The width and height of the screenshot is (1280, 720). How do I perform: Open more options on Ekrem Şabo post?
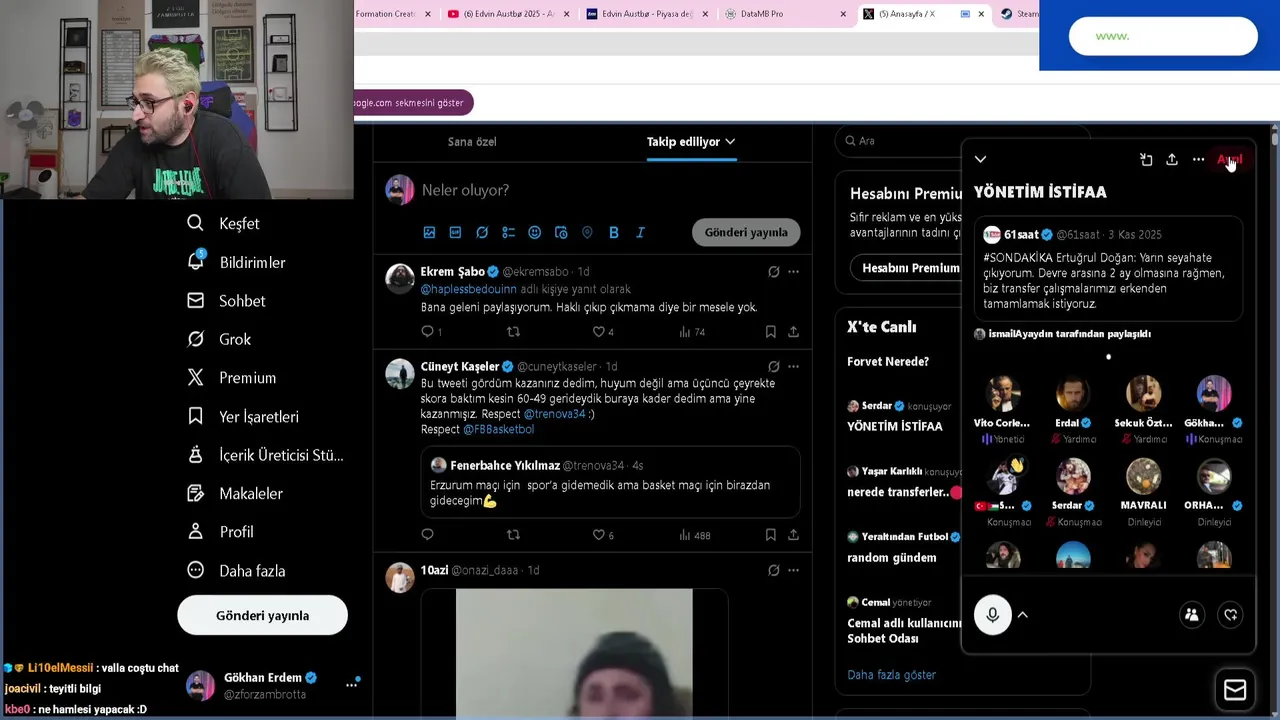coord(793,271)
